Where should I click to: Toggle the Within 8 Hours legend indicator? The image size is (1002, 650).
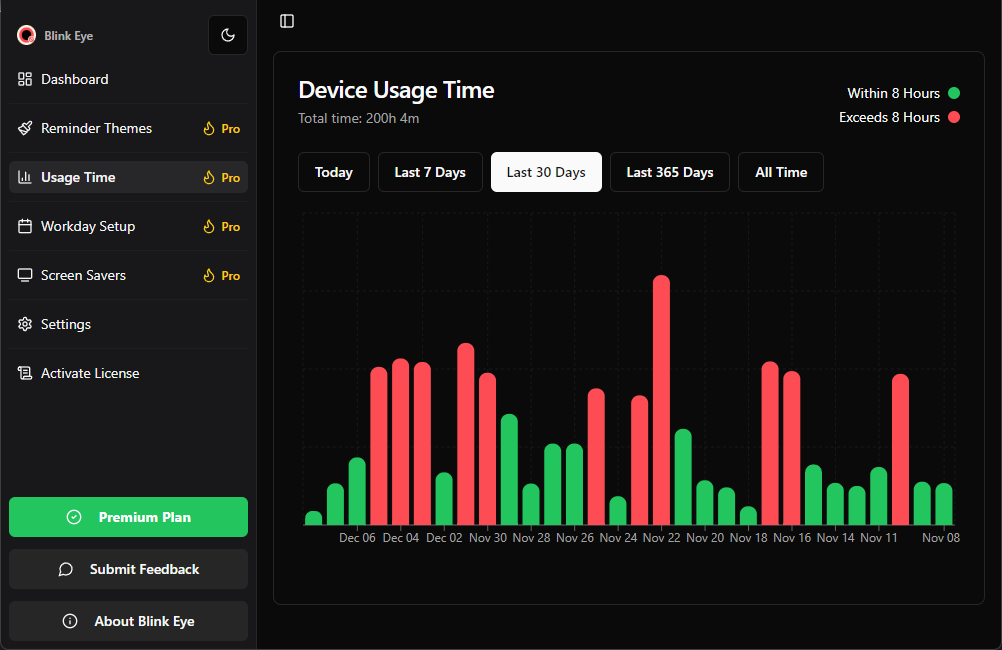point(953,93)
